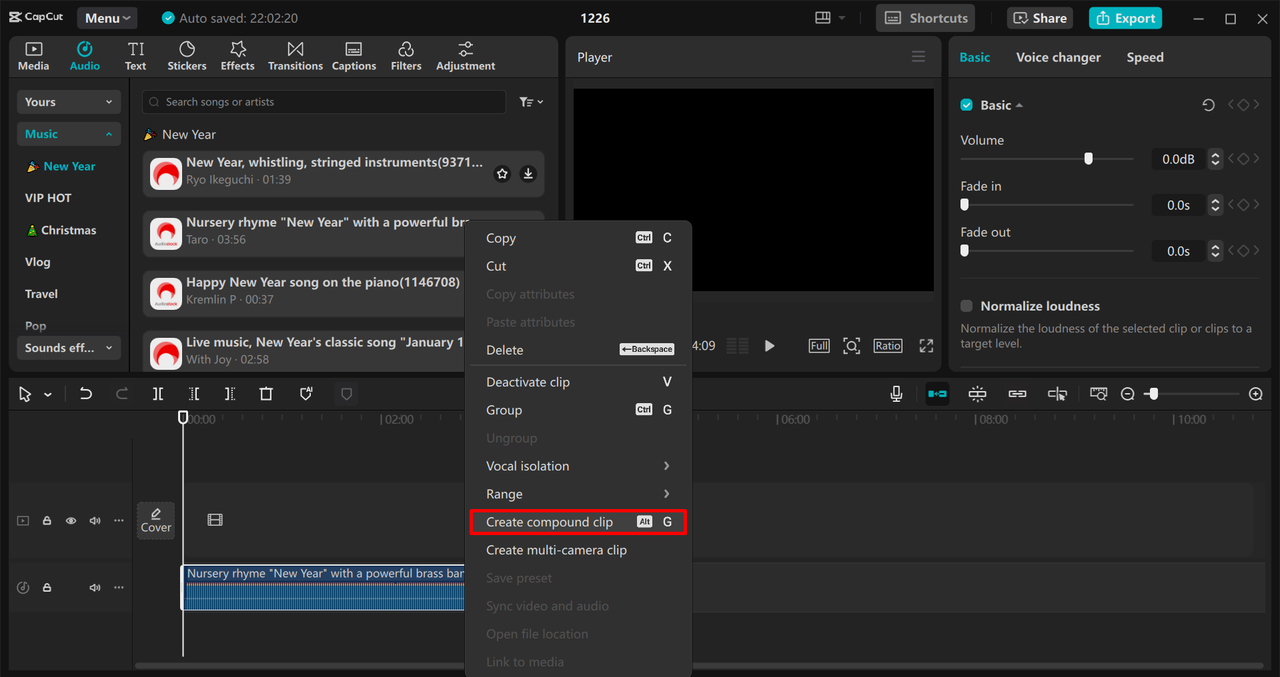This screenshot has height=677, width=1280.
Task: Open the Shortcuts button
Action: [927, 18]
